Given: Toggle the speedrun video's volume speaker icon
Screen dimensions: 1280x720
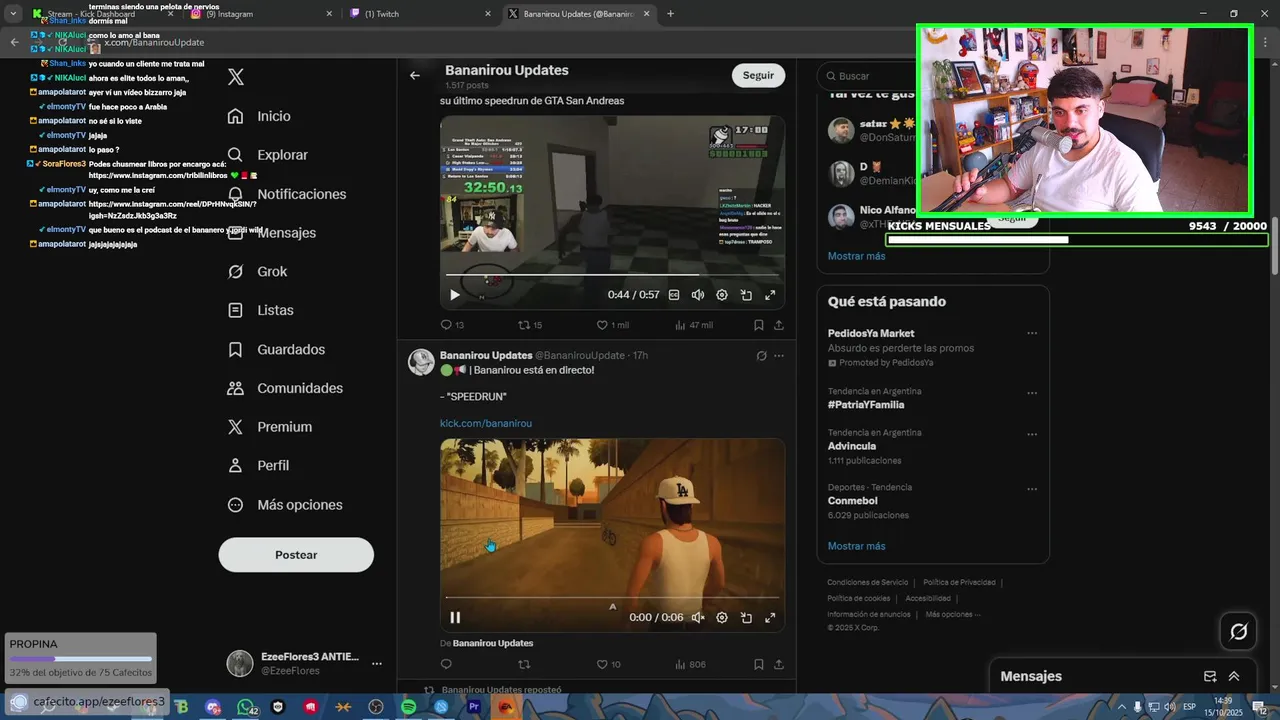Looking at the screenshot, I should tap(698, 295).
